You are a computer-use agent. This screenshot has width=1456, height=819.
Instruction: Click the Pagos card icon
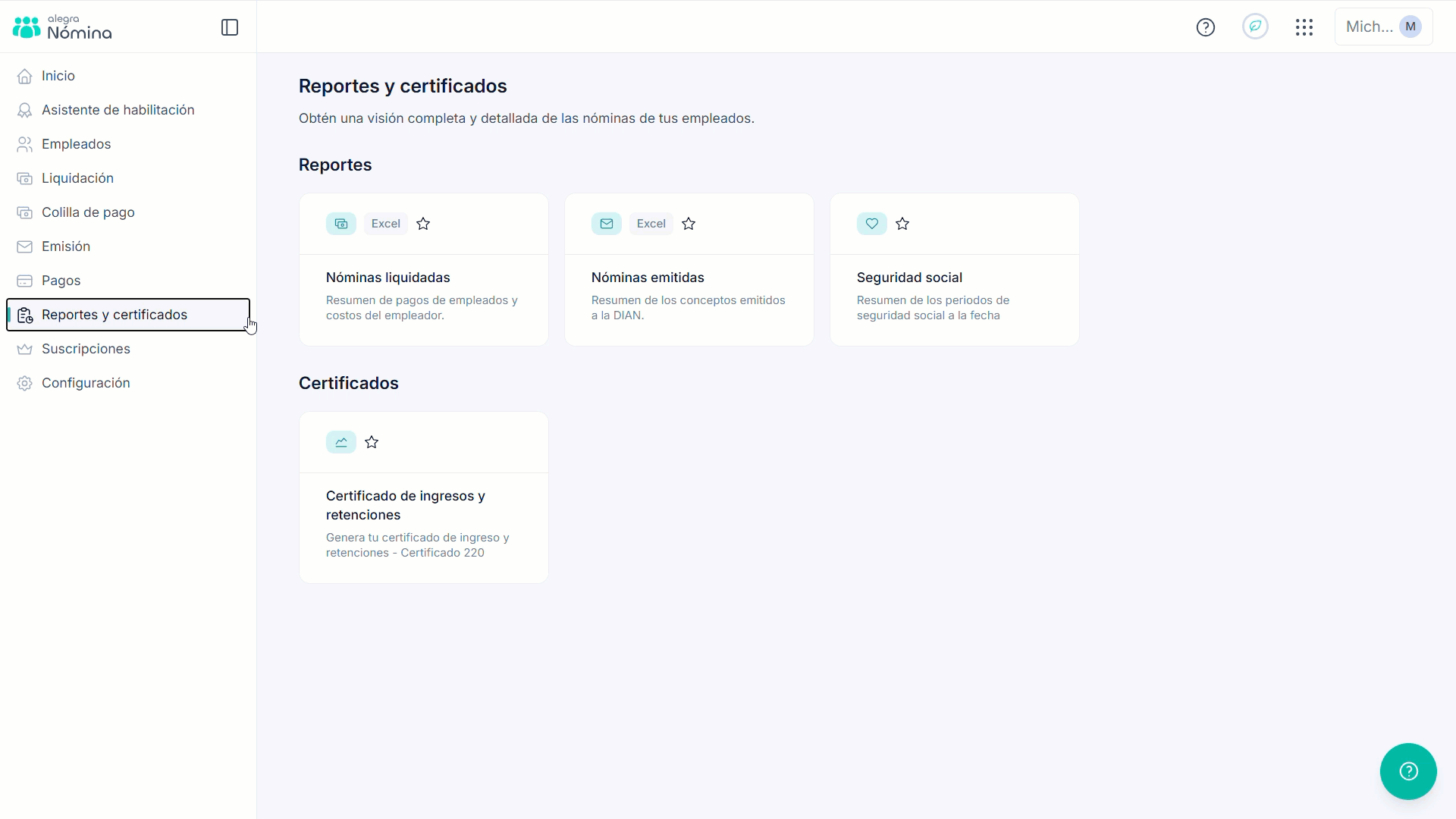click(25, 281)
